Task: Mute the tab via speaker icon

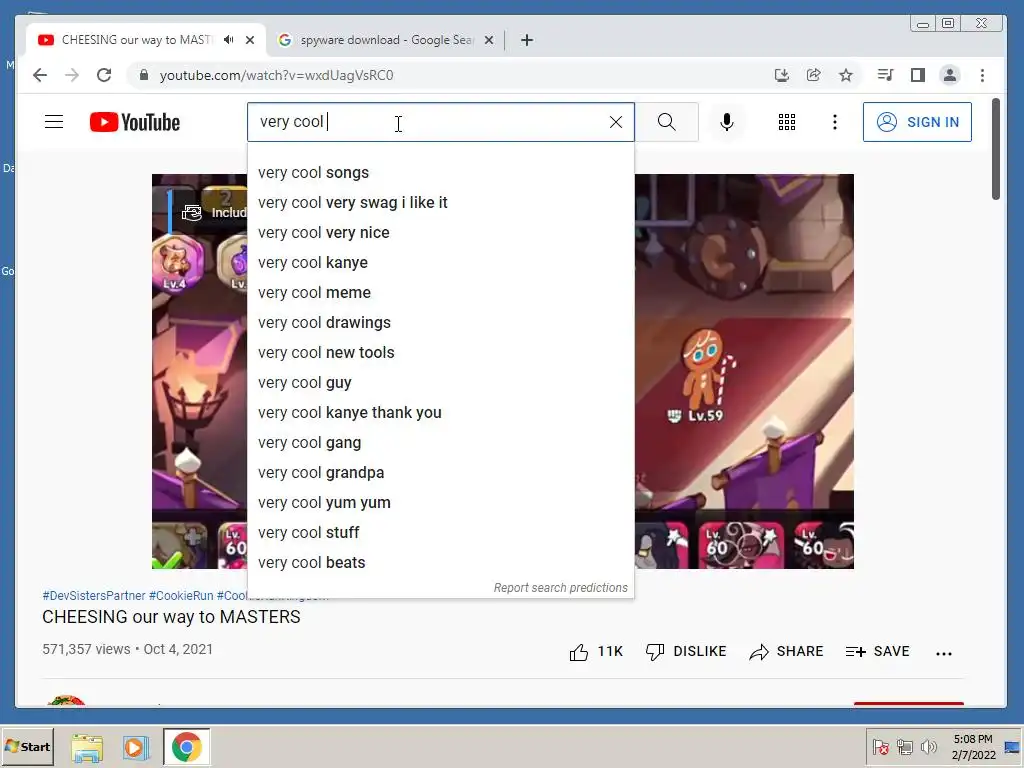Action: click(229, 40)
